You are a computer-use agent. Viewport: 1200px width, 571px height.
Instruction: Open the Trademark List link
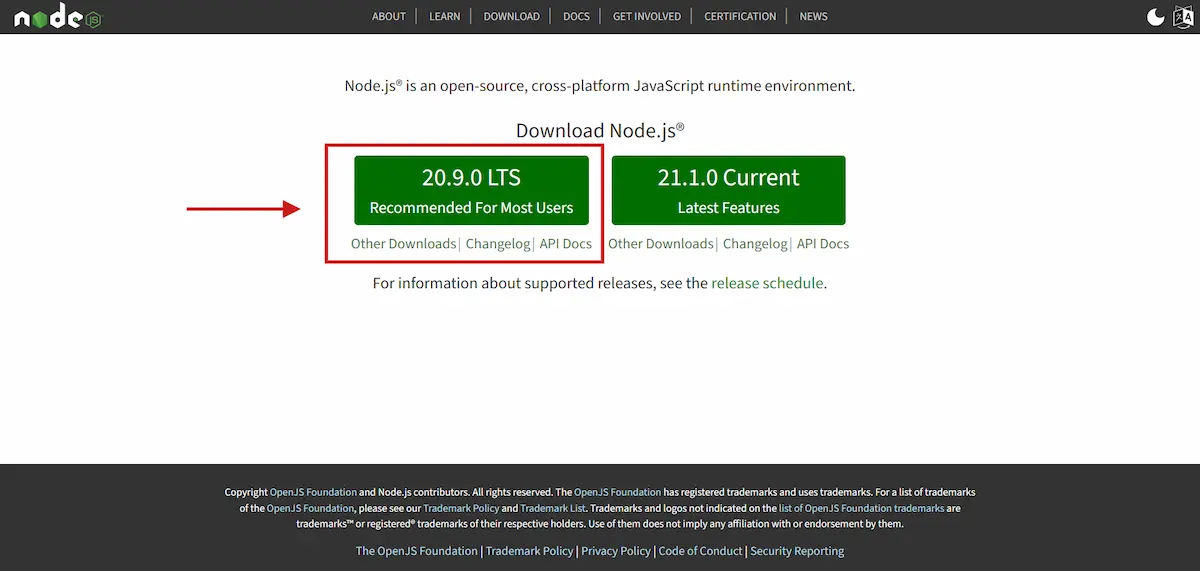coord(553,508)
